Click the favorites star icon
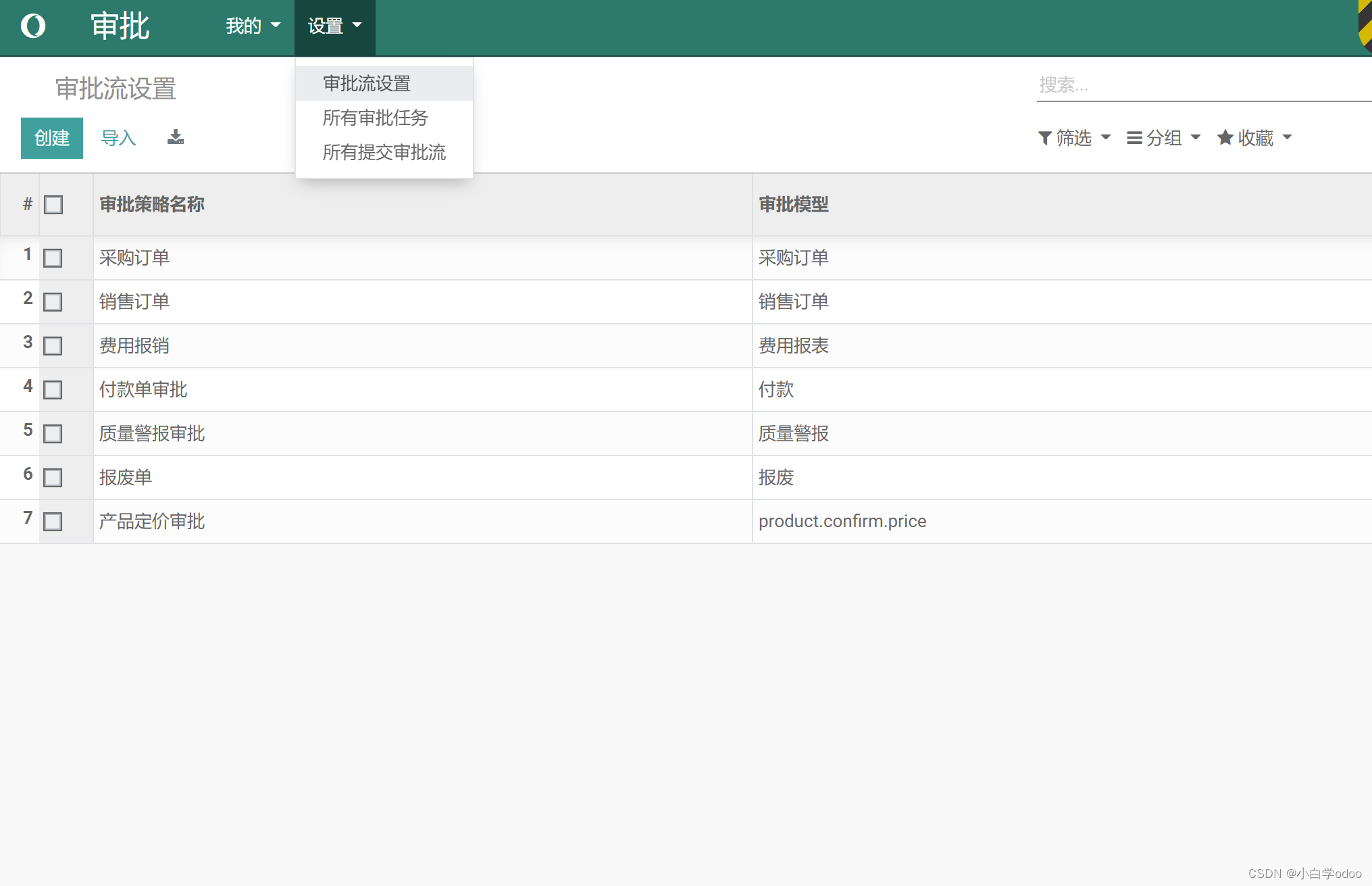Screen dimensions: 1372x886 tap(1225, 138)
